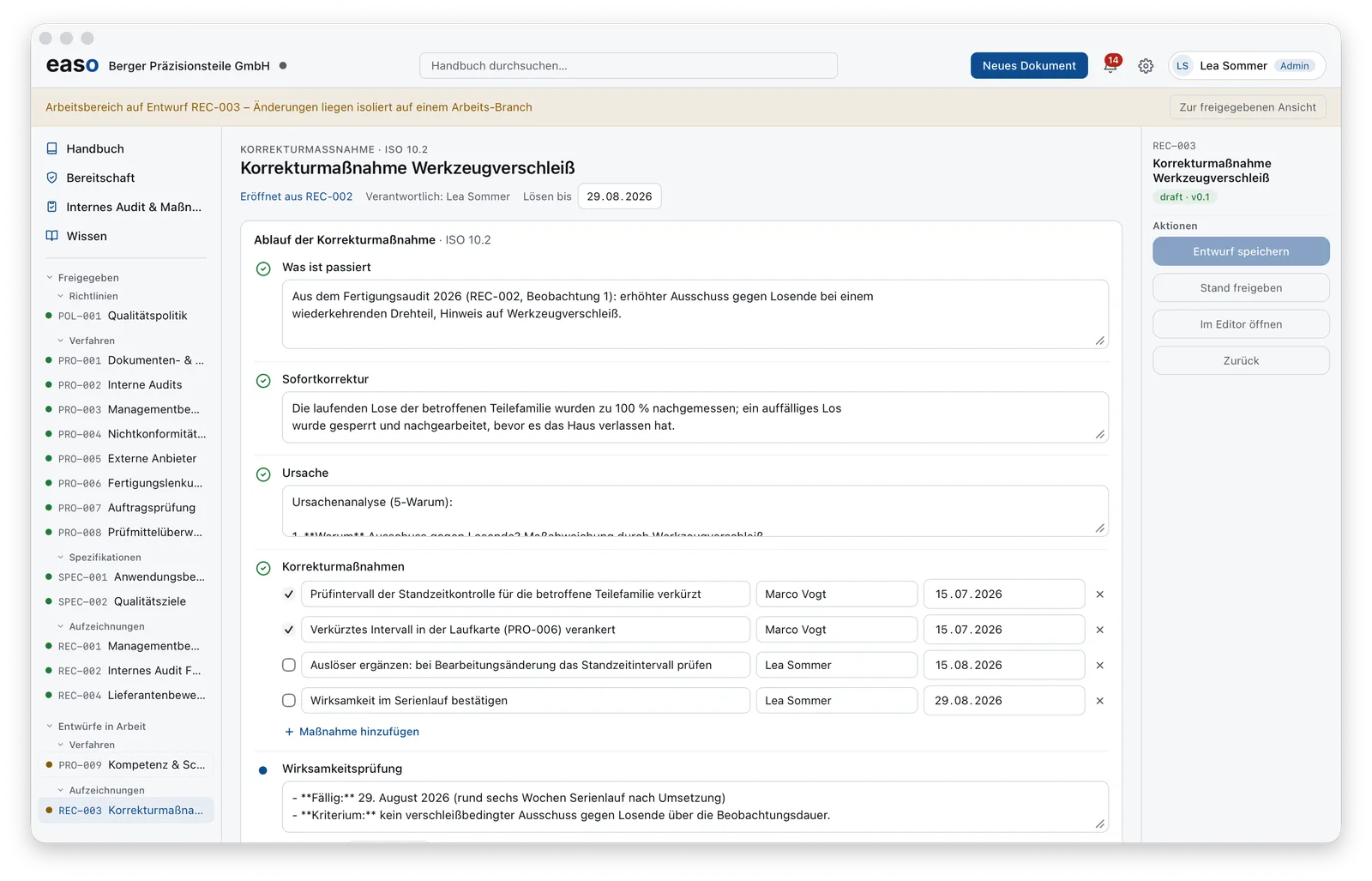Open PRO-002 Interne Audits document
Viewport: 1372px width, 881px height.
[126, 385]
